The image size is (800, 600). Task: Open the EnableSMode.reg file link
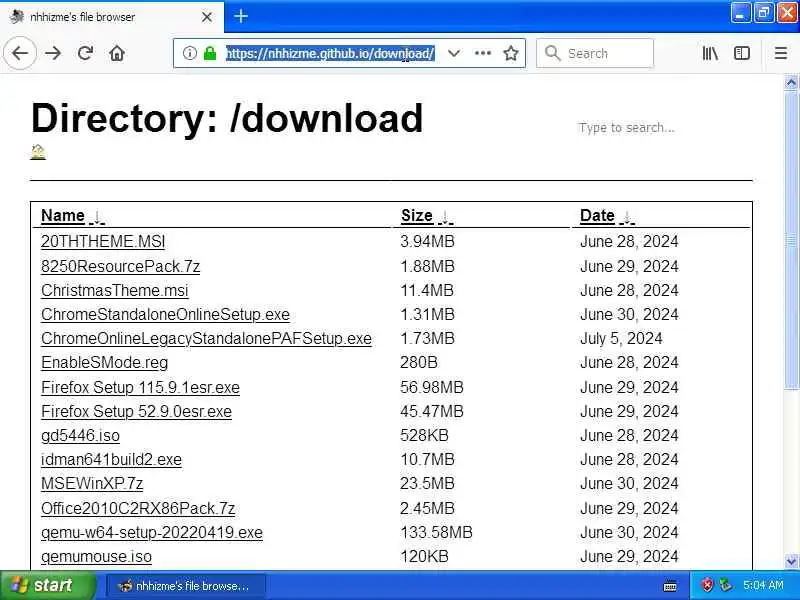[x=105, y=362]
